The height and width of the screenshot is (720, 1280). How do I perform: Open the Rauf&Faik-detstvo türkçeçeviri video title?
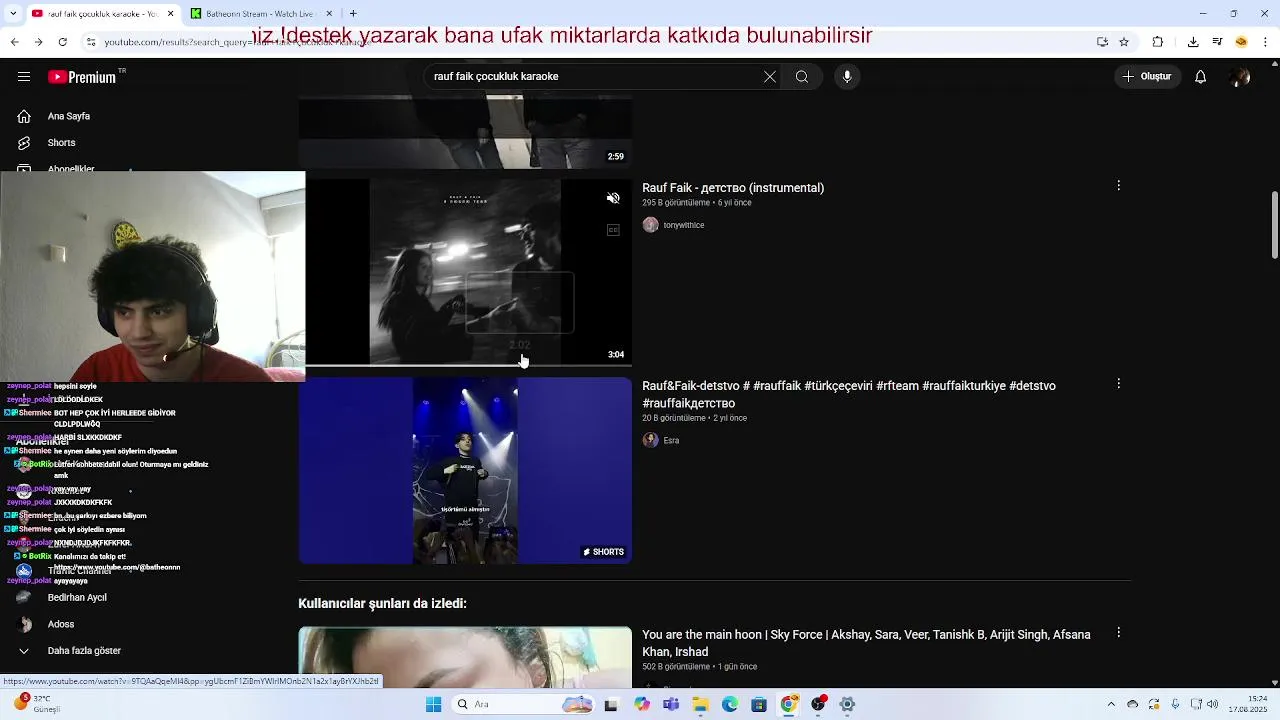pyautogui.click(x=849, y=394)
